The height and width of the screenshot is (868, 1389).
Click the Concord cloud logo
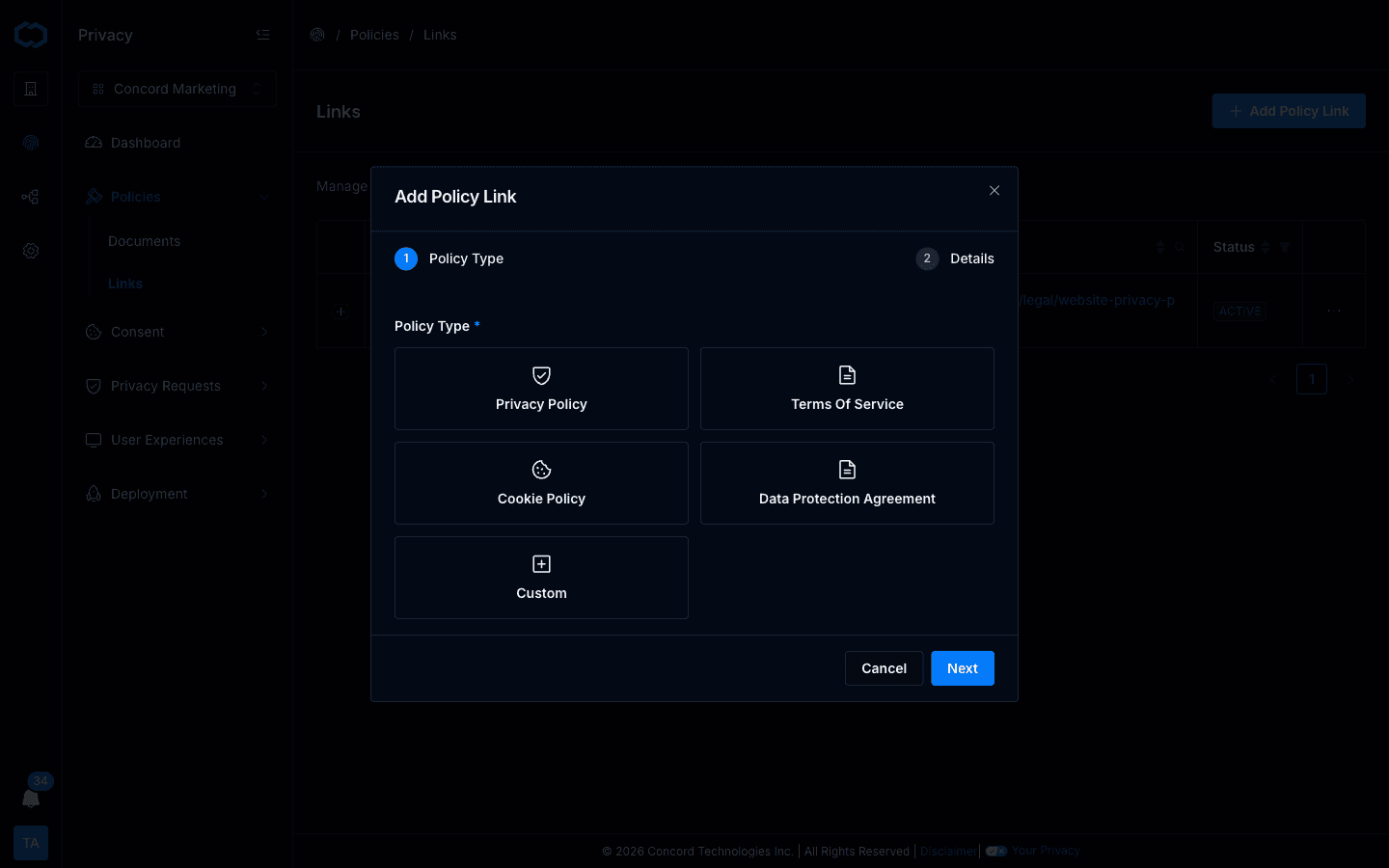31,34
